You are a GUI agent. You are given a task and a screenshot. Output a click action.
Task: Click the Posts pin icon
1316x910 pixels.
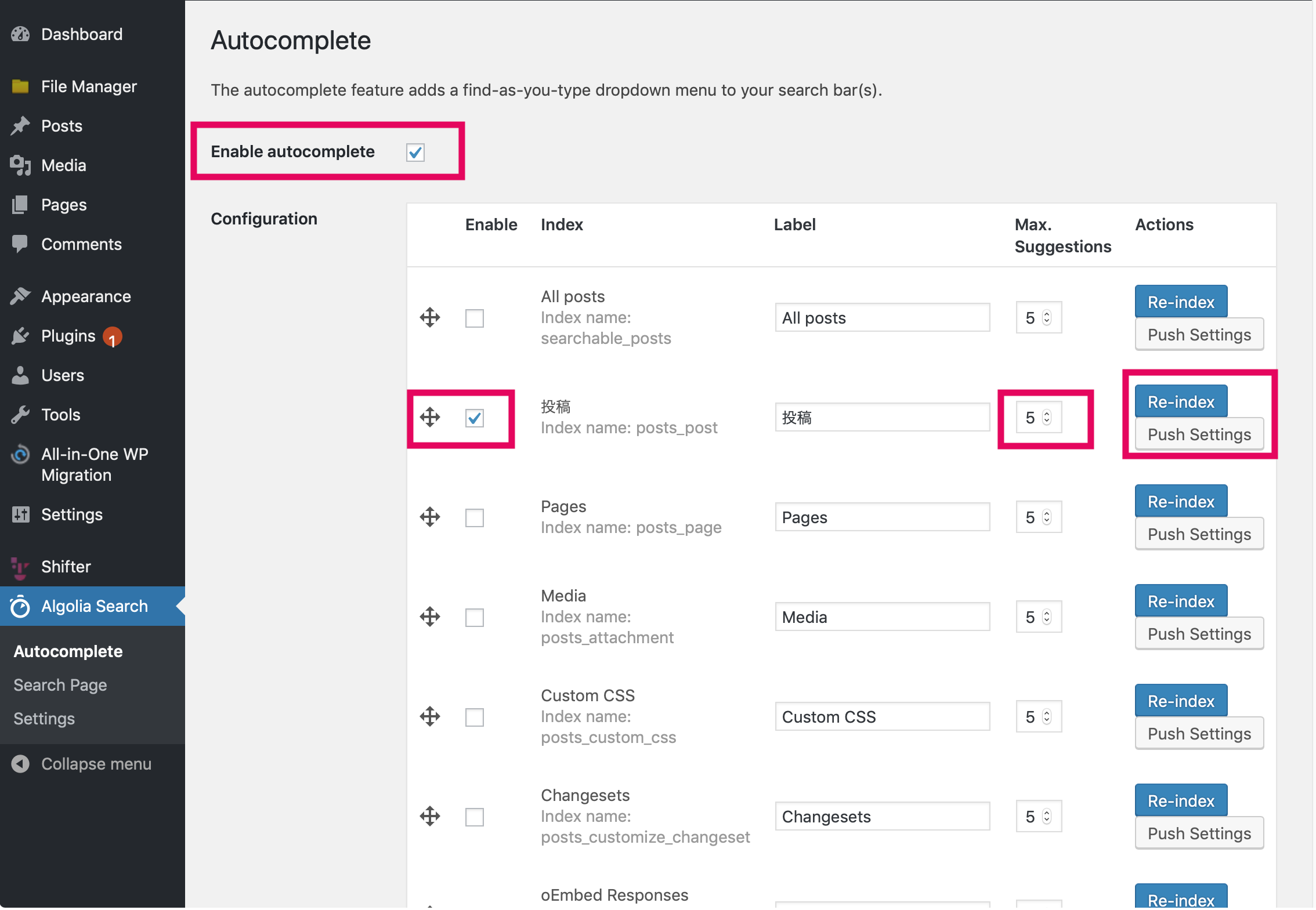pyautogui.click(x=20, y=126)
